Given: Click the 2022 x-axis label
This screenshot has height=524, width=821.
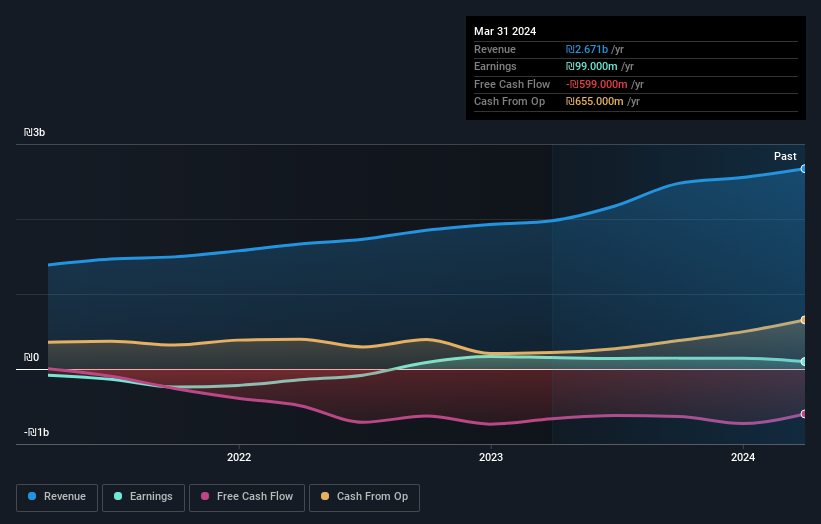Looking at the screenshot, I should 239,457.
